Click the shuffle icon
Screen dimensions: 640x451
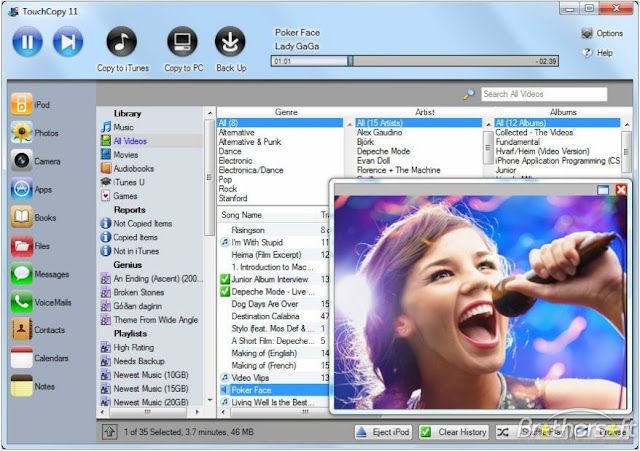coord(503,432)
